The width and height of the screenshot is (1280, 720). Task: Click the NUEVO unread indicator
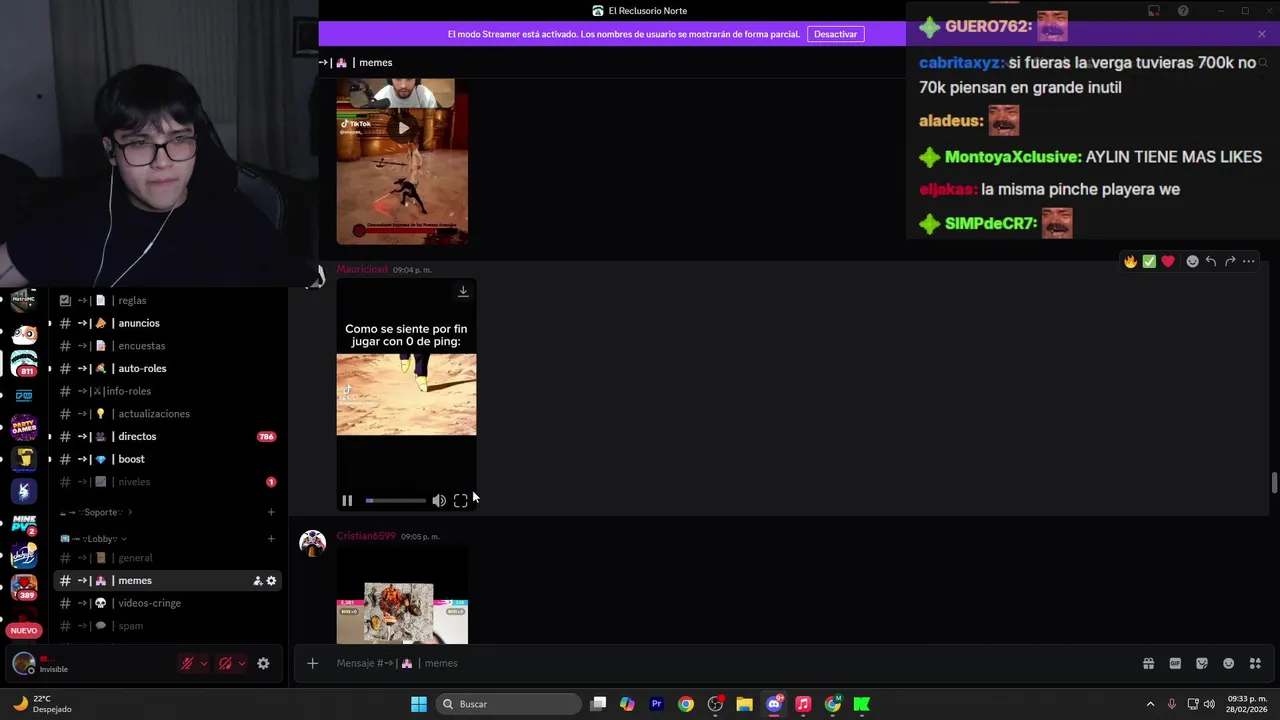(24, 631)
